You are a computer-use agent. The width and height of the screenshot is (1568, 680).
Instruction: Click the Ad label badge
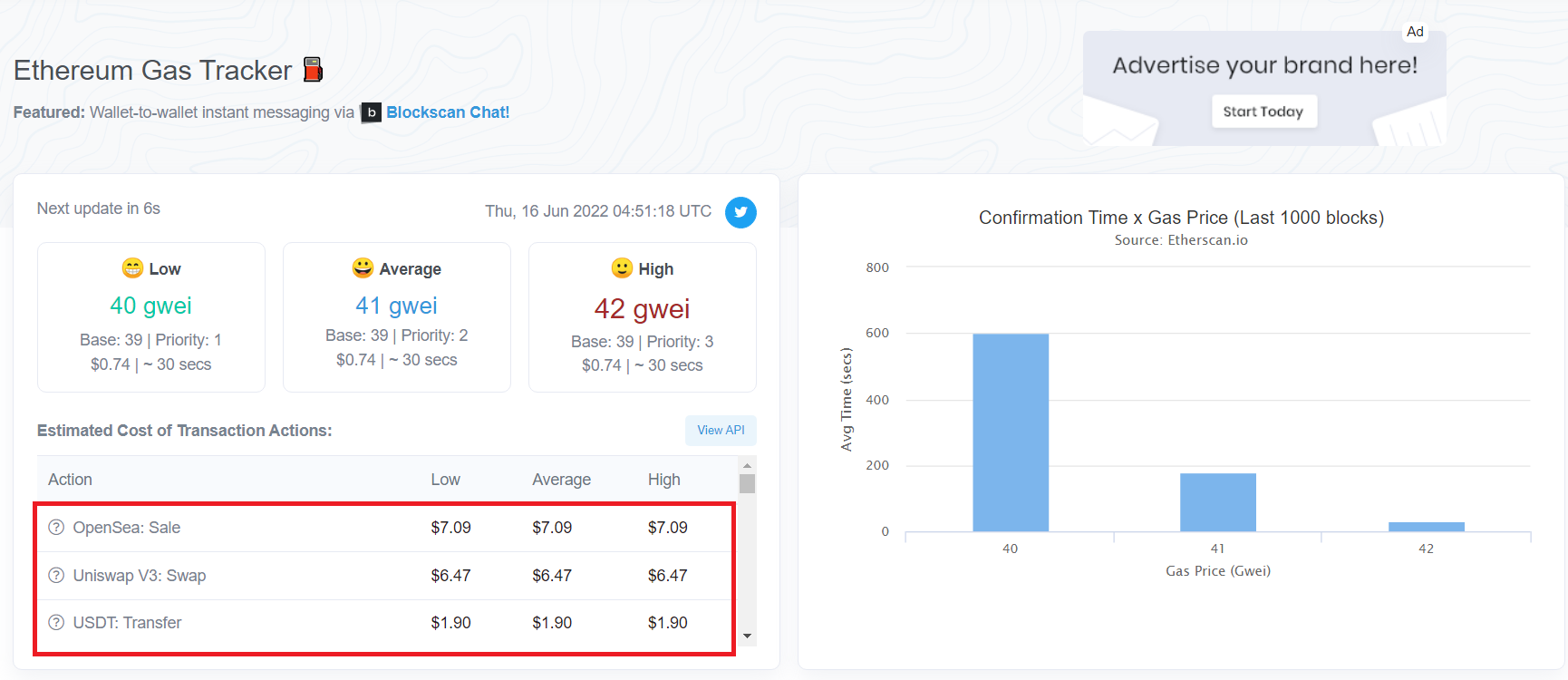(x=1415, y=32)
